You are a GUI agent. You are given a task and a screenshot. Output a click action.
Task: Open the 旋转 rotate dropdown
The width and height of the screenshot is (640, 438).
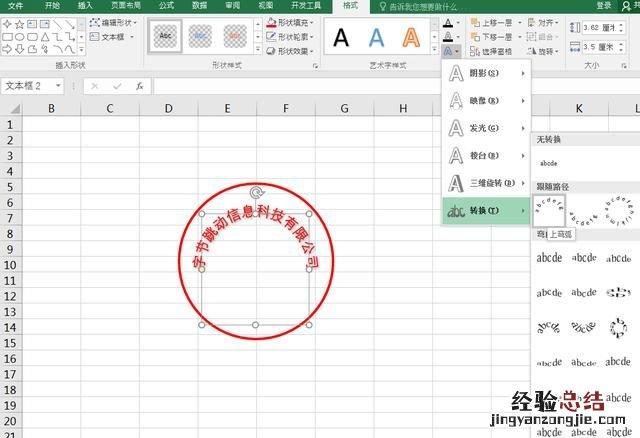(543, 51)
